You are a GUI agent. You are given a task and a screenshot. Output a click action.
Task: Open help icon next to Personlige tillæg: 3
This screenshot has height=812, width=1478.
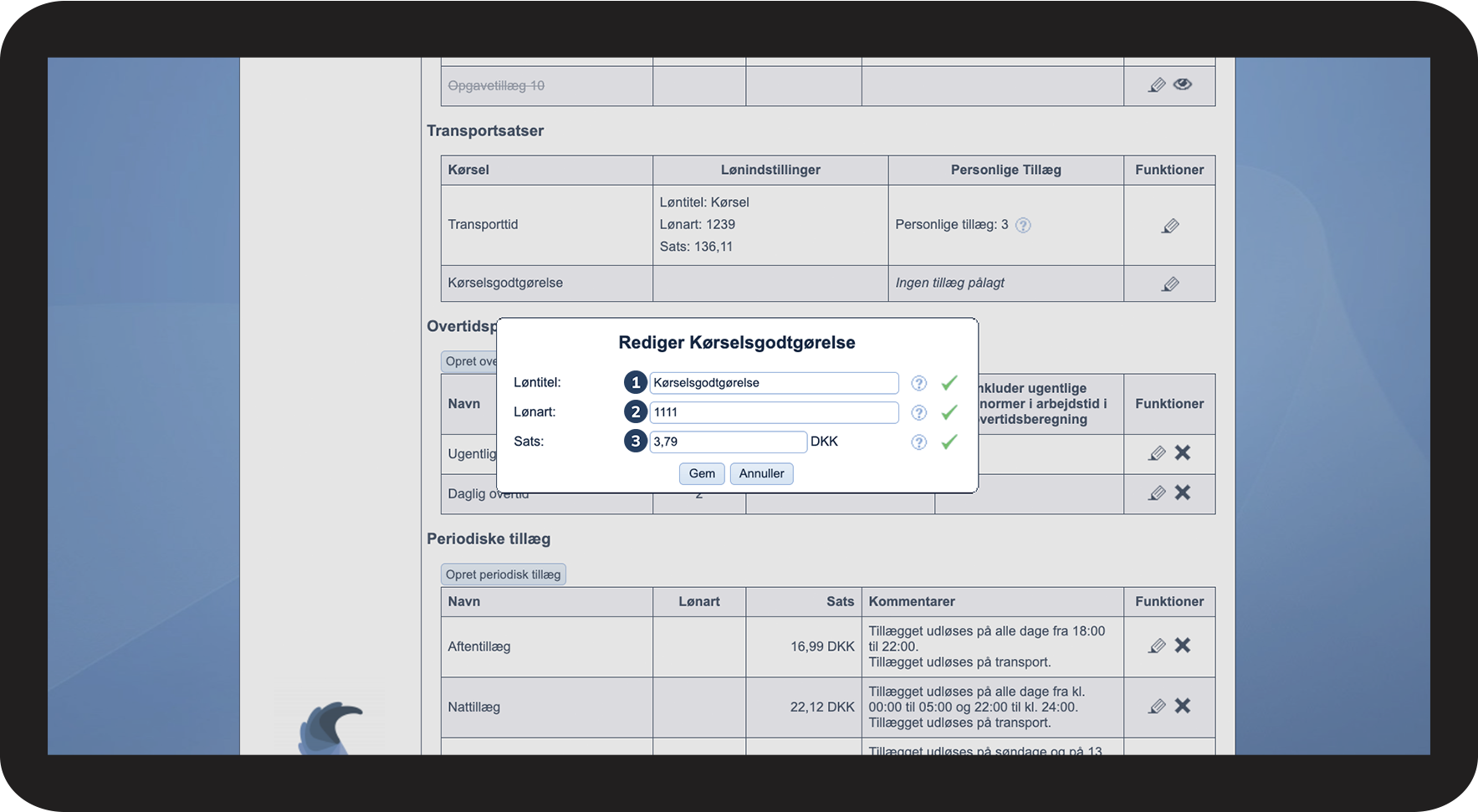[1023, 225]
